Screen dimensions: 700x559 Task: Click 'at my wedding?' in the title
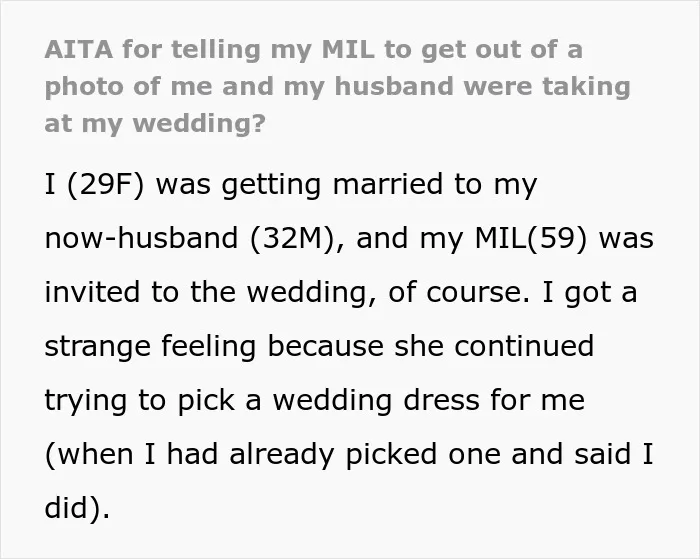coord(155,124)
